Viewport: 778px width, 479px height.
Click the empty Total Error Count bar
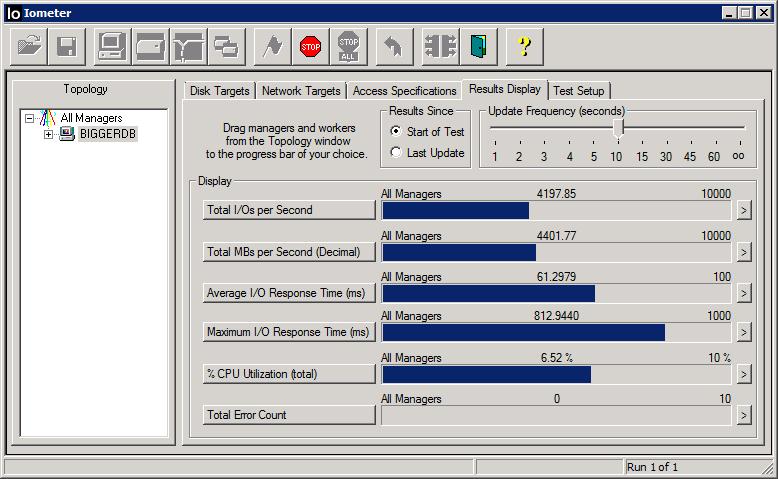556,415
